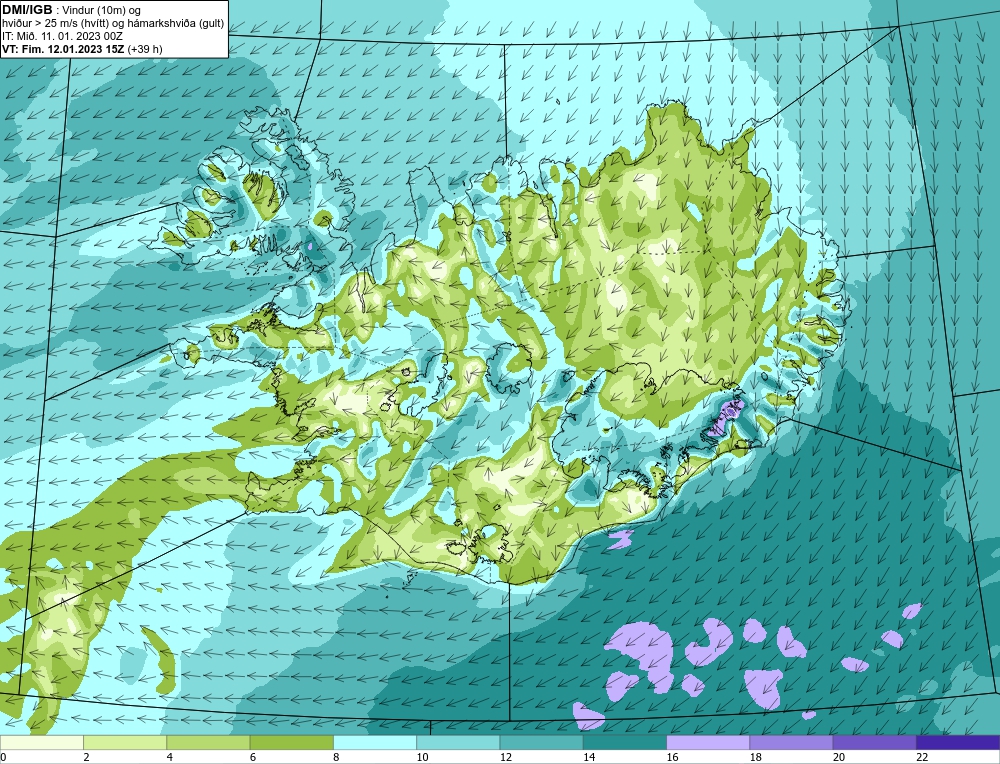Click the 'IT: Mið. 11. 01. 2023 00Z' line
1000x764 pixels.
point(62,36)
